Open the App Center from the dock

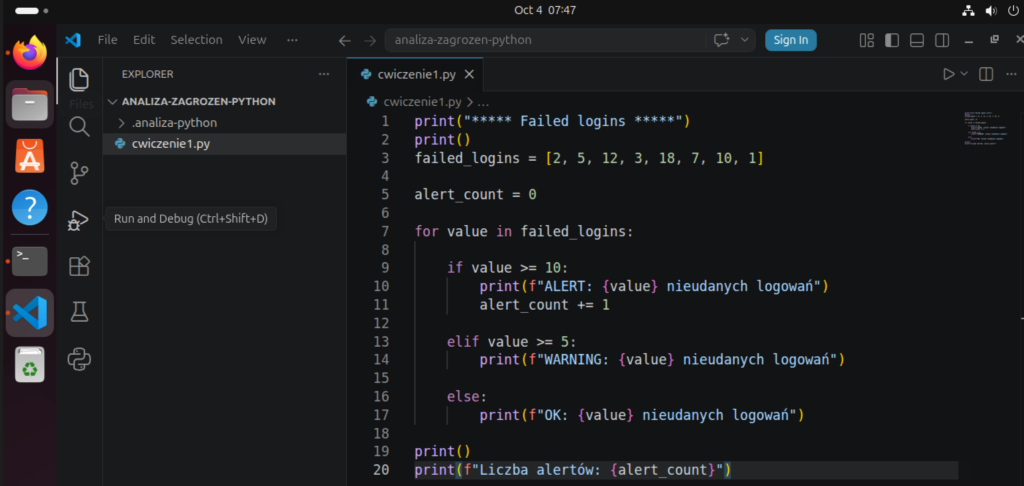click(x=30, y=155)
